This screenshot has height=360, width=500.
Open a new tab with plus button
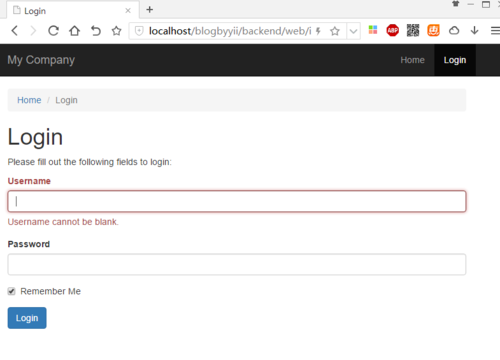click(150, 10)
